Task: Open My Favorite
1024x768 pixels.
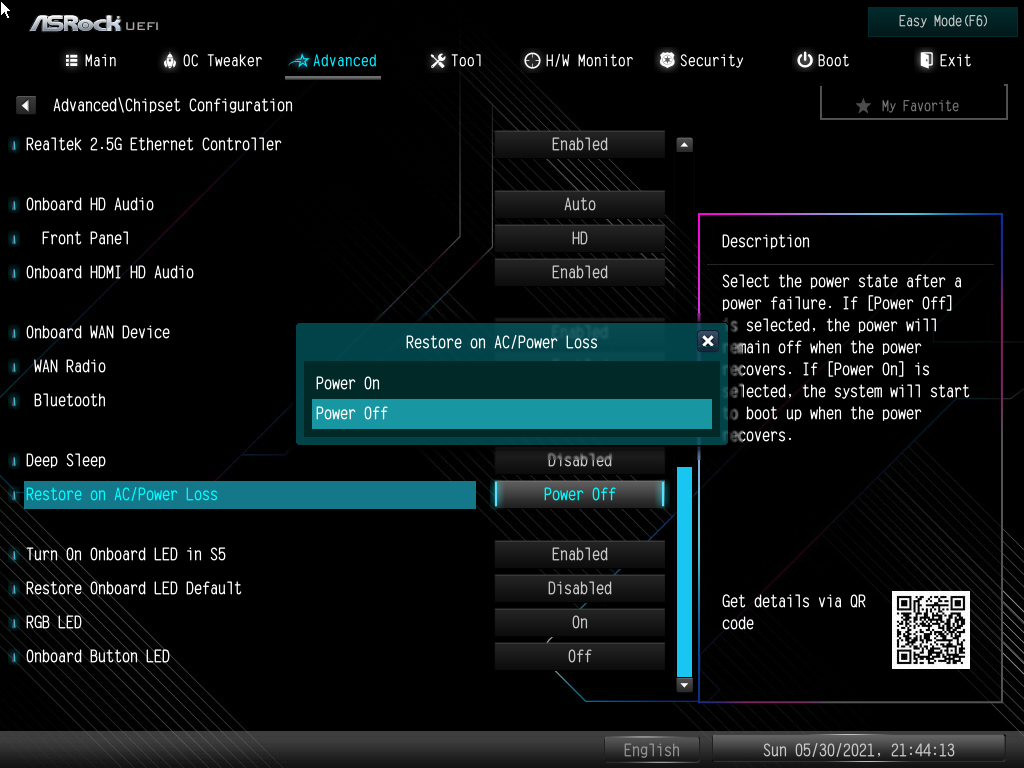Action: click(914, 105)
